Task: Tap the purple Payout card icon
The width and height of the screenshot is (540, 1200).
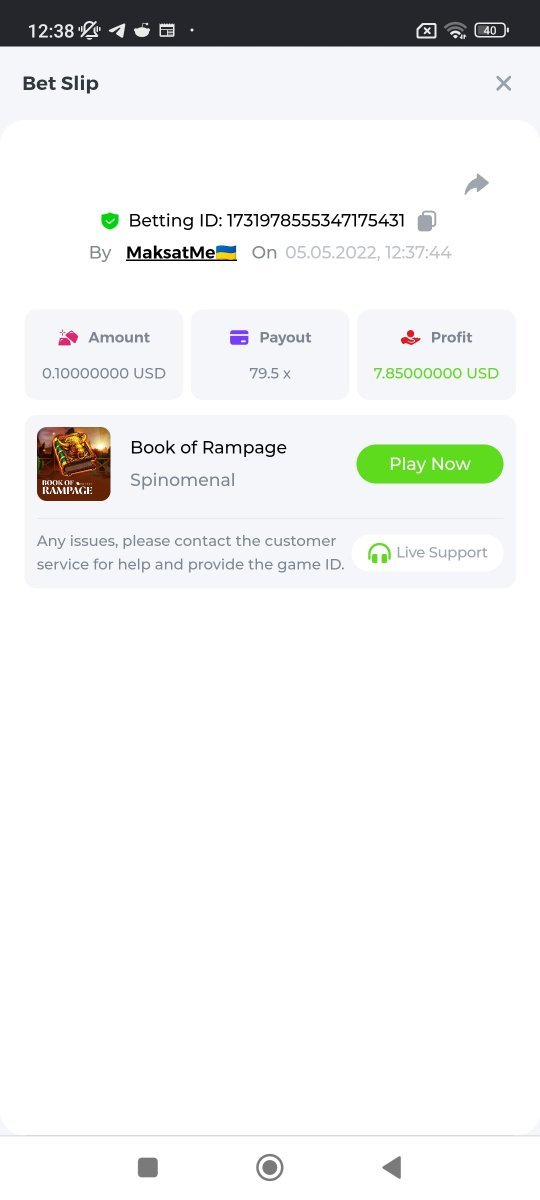Action: point(239,338)
